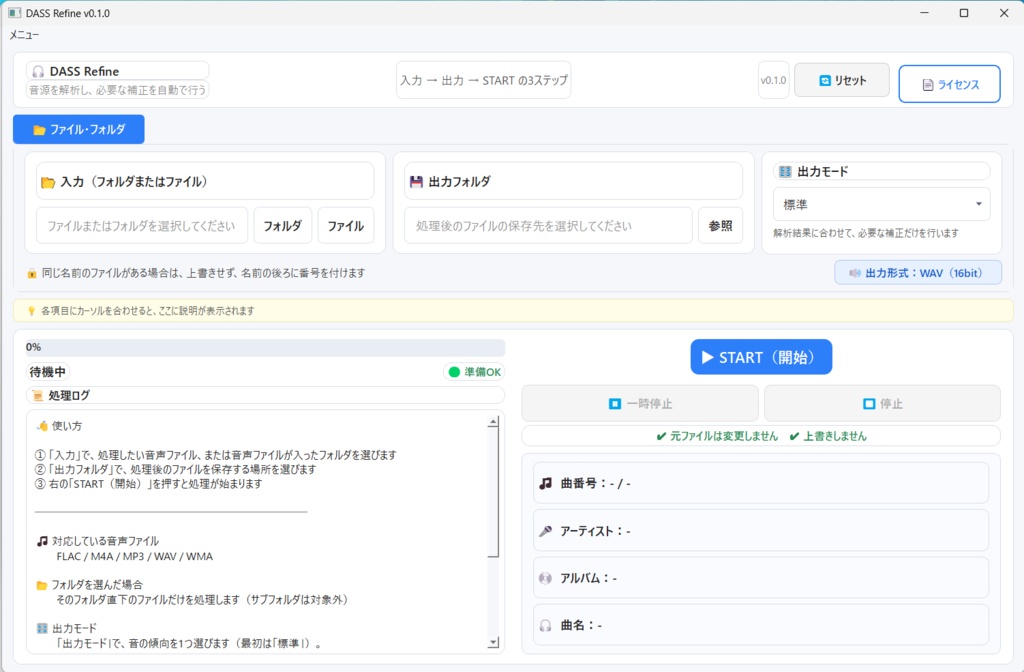Image resolution: width=1024 pixels, height=672 pixels.
Task: Click the sliders icon beside 出力モード heading
Action: tap(785, 172)
